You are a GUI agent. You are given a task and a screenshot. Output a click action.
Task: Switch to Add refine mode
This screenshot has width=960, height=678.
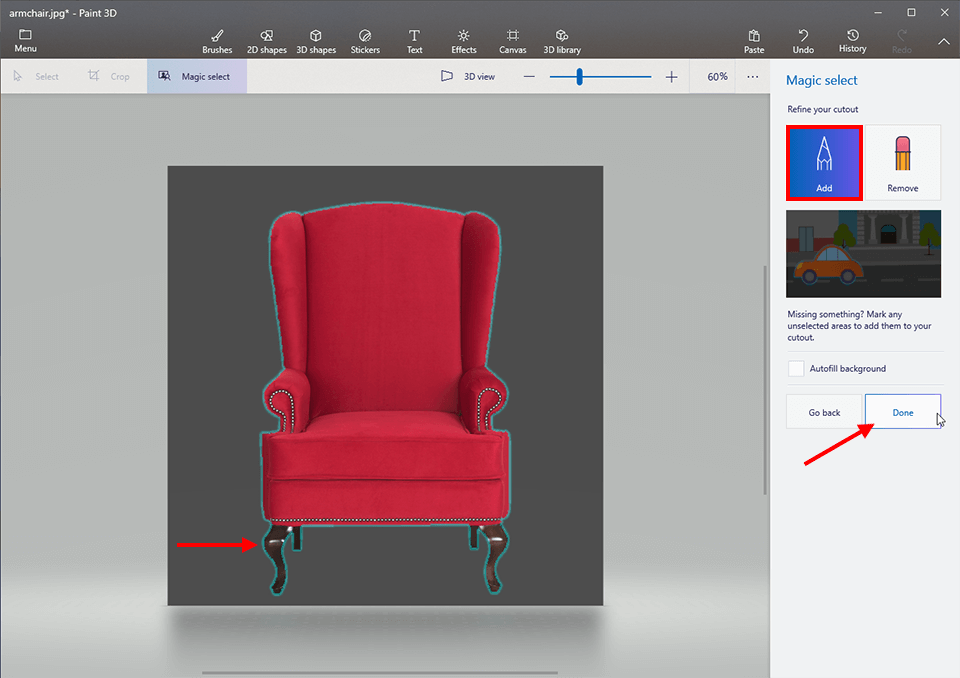click(824, 162)
